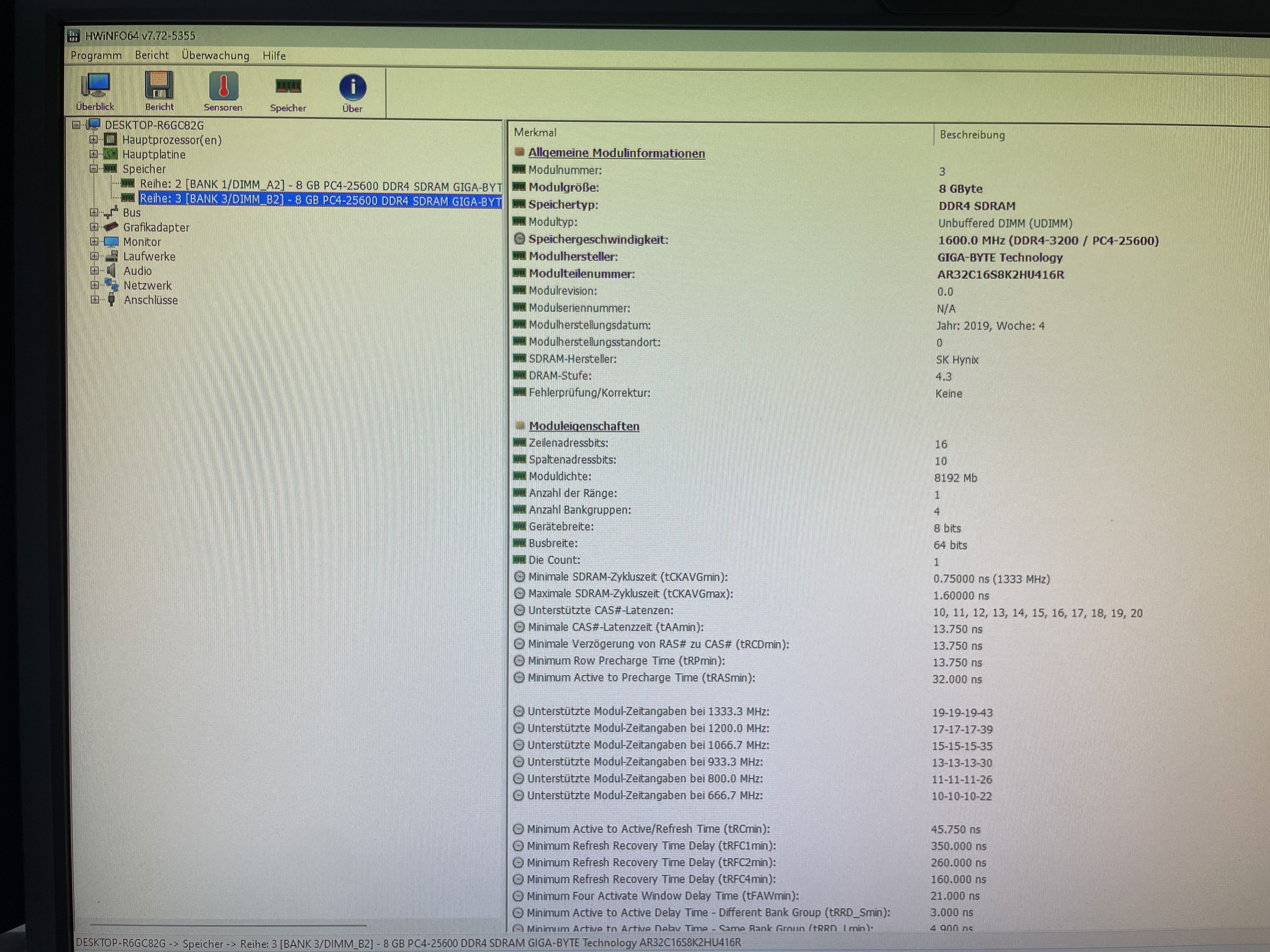The width and height of the screenshot is (1270, 952).
Task: Select the Monitor tree item
Action: click(142, 242)
